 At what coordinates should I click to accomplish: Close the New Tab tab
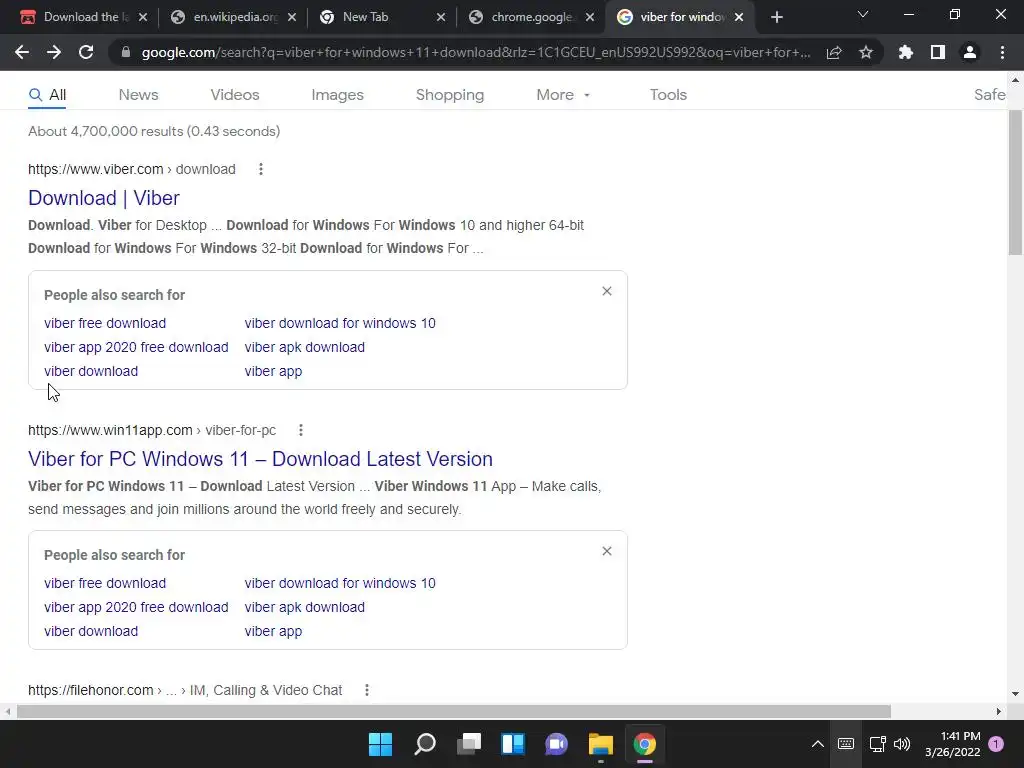click(x=441, y=17)
